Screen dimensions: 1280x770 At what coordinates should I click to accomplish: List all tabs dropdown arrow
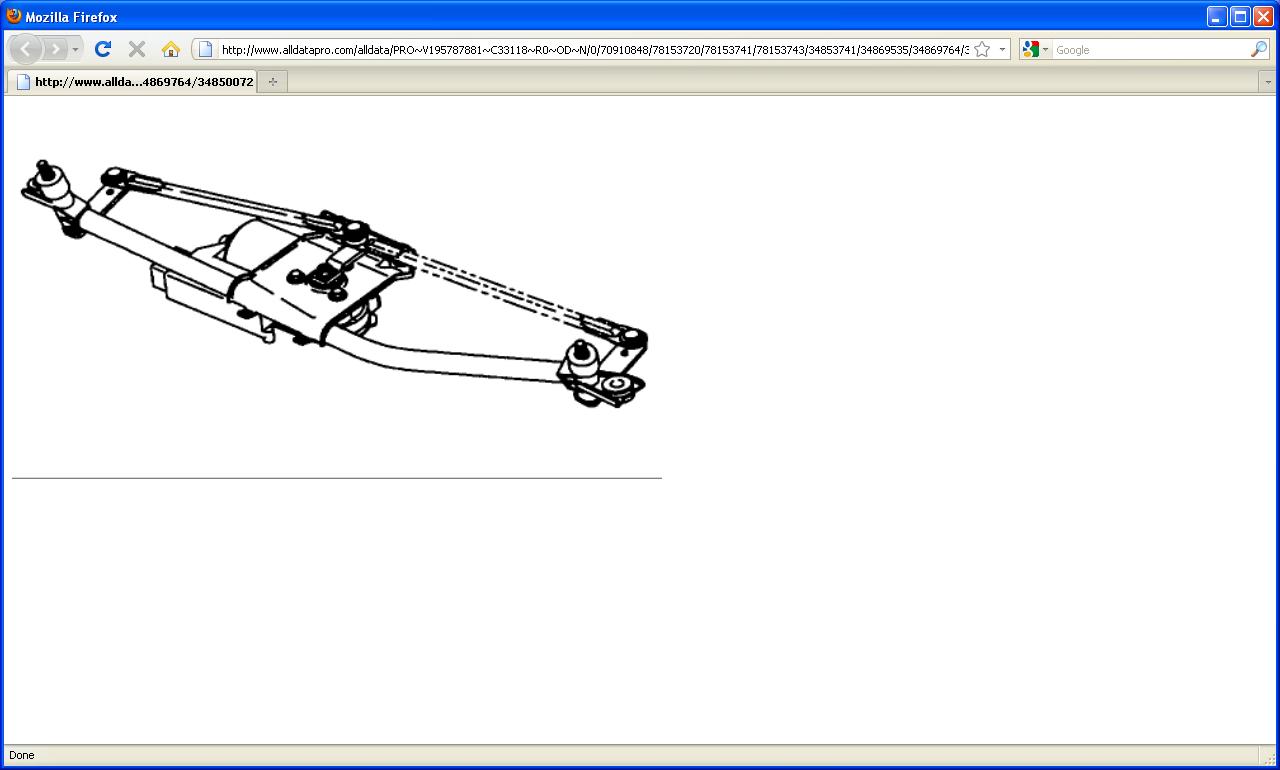coord(1268,82)
